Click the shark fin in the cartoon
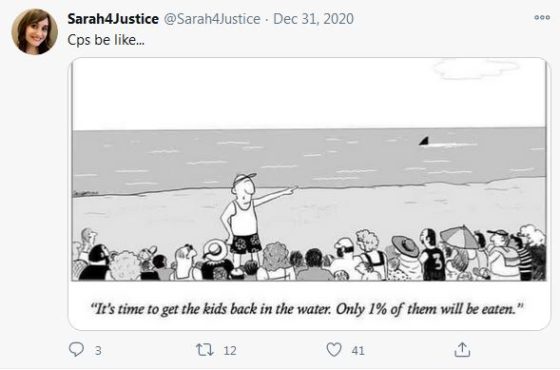The image size is (560, 370). (x=424, y=141)
